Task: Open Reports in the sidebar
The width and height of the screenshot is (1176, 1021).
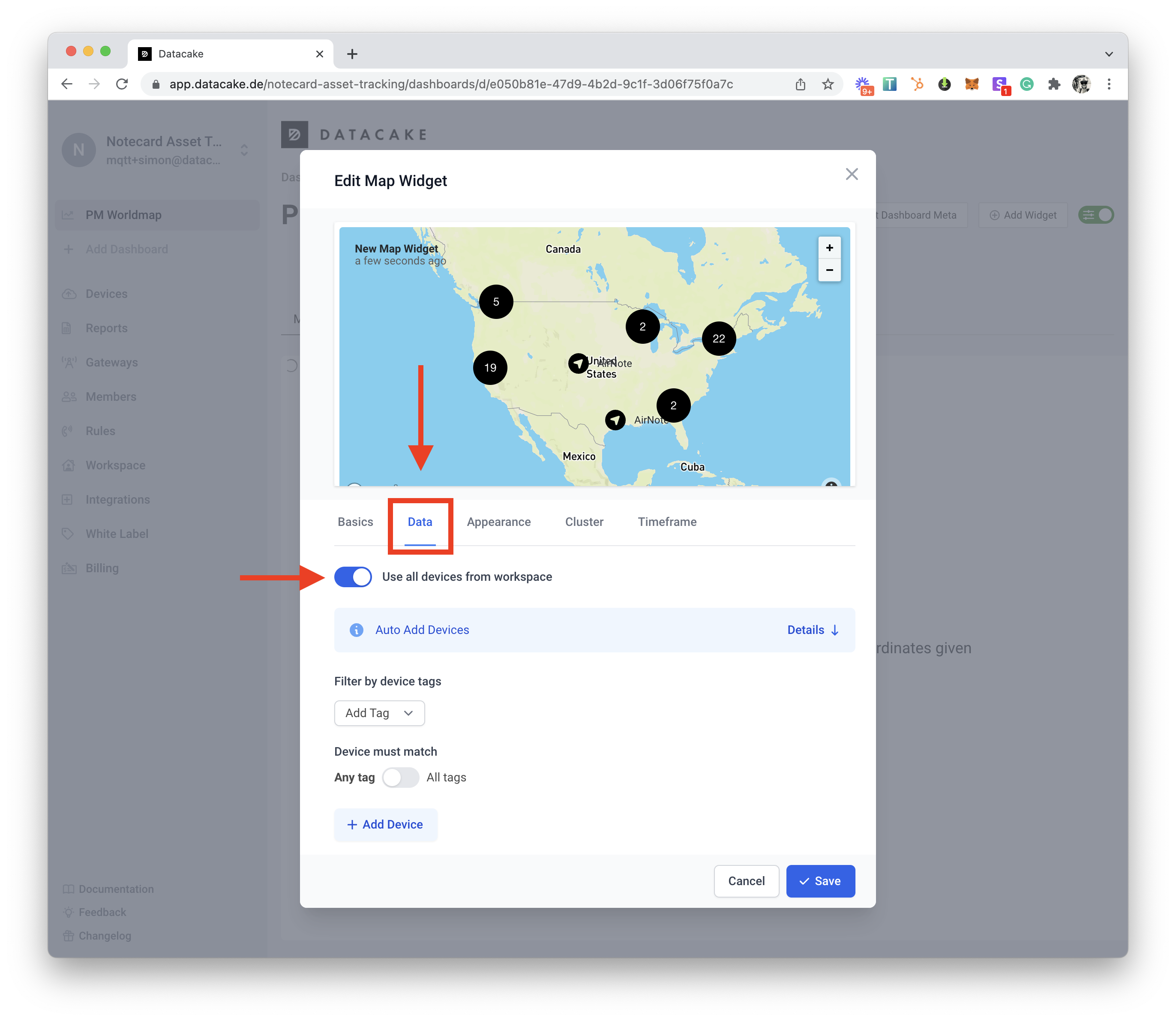Action: 106,328
